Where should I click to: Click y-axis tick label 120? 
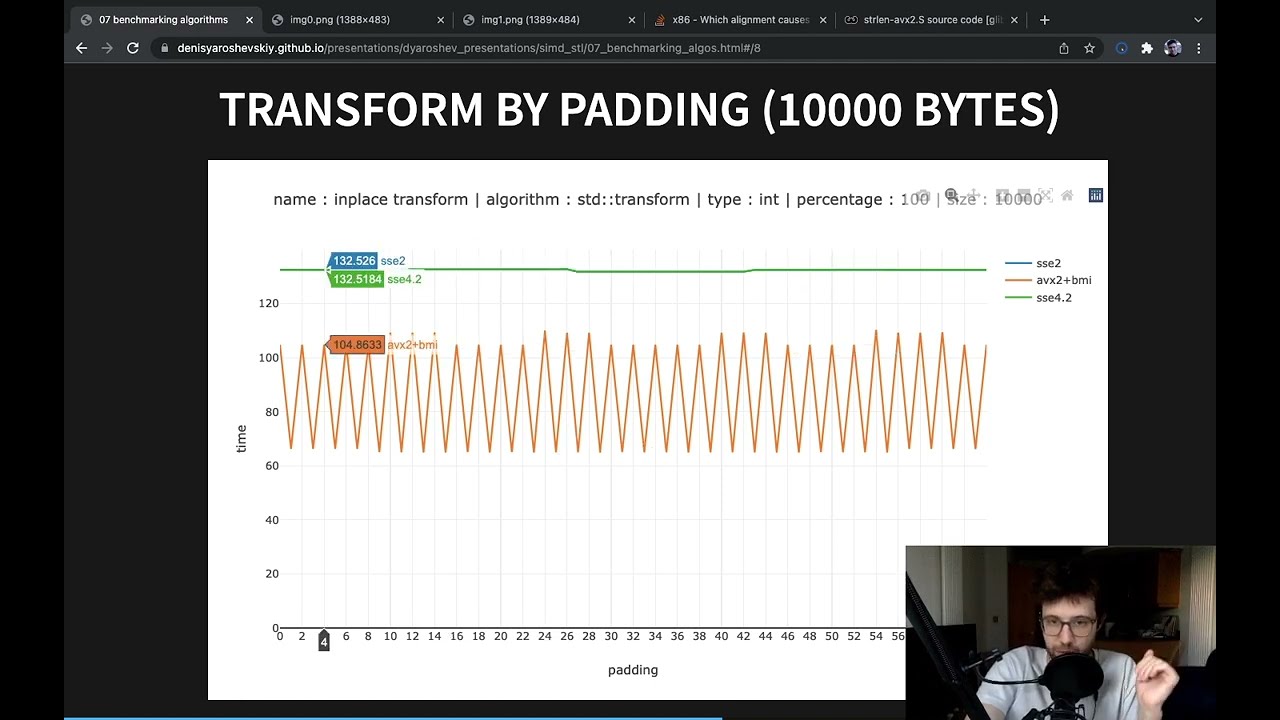(268, 303)
